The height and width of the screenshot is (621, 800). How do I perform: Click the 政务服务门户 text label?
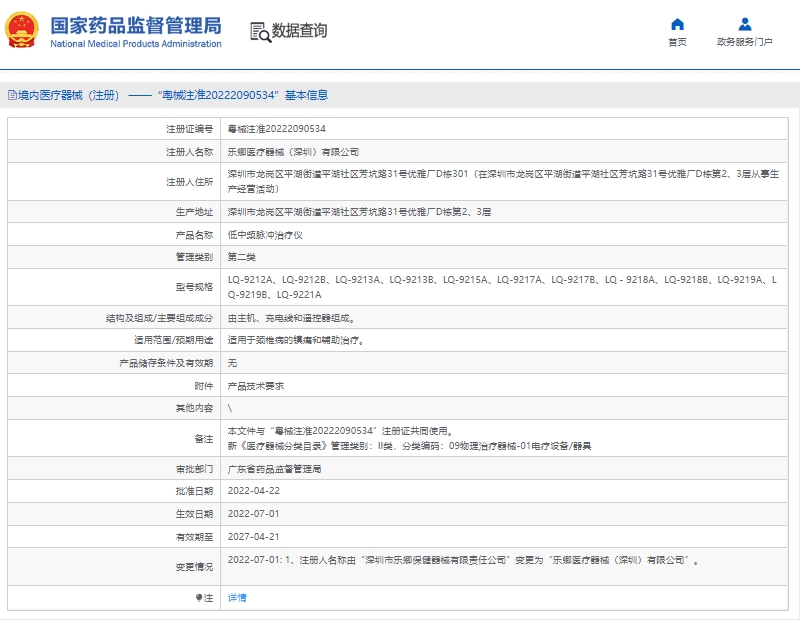click(745, 42)
